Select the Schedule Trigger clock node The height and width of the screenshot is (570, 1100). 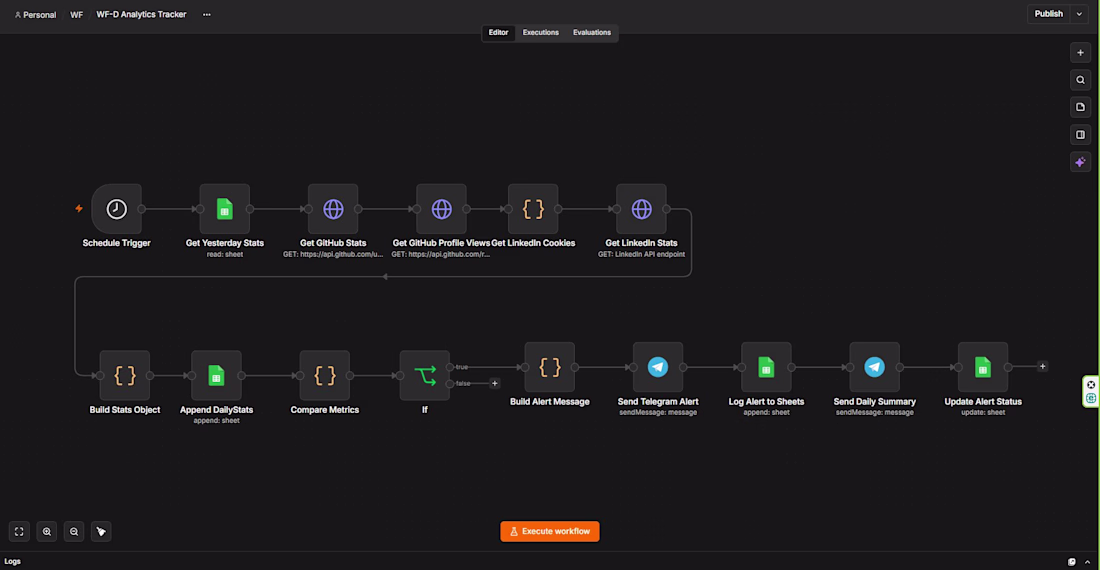click(116, 209)
